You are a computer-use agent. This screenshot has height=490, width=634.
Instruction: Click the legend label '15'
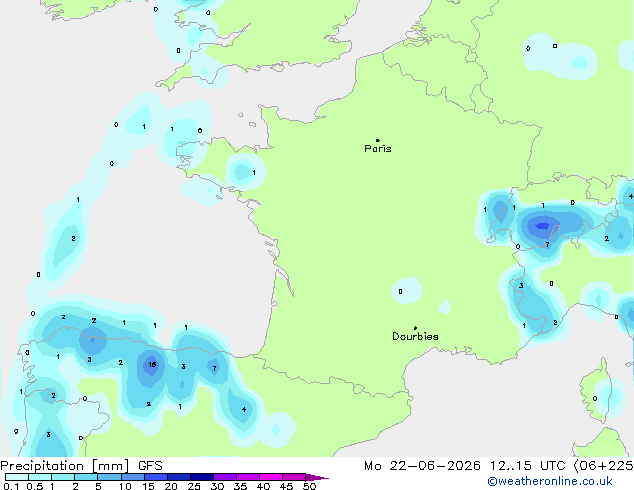click(148, 486)
